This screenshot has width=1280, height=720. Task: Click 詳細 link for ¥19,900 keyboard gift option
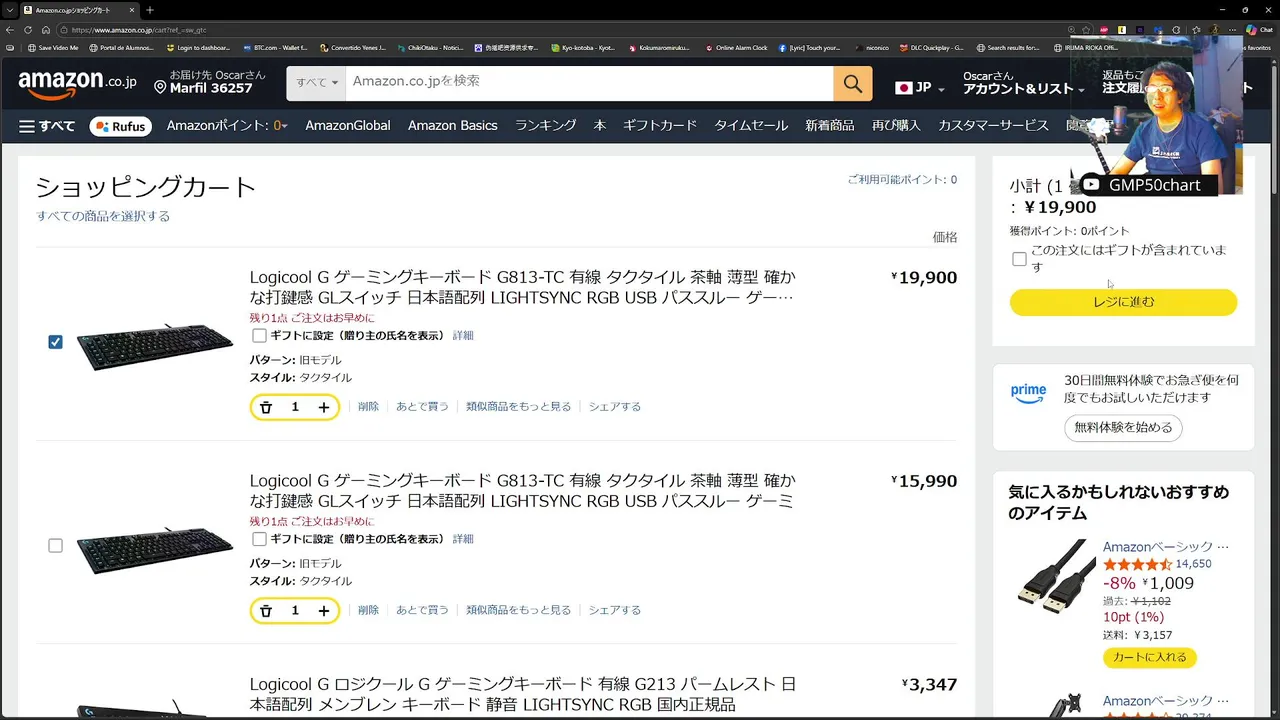coord(463,336)
